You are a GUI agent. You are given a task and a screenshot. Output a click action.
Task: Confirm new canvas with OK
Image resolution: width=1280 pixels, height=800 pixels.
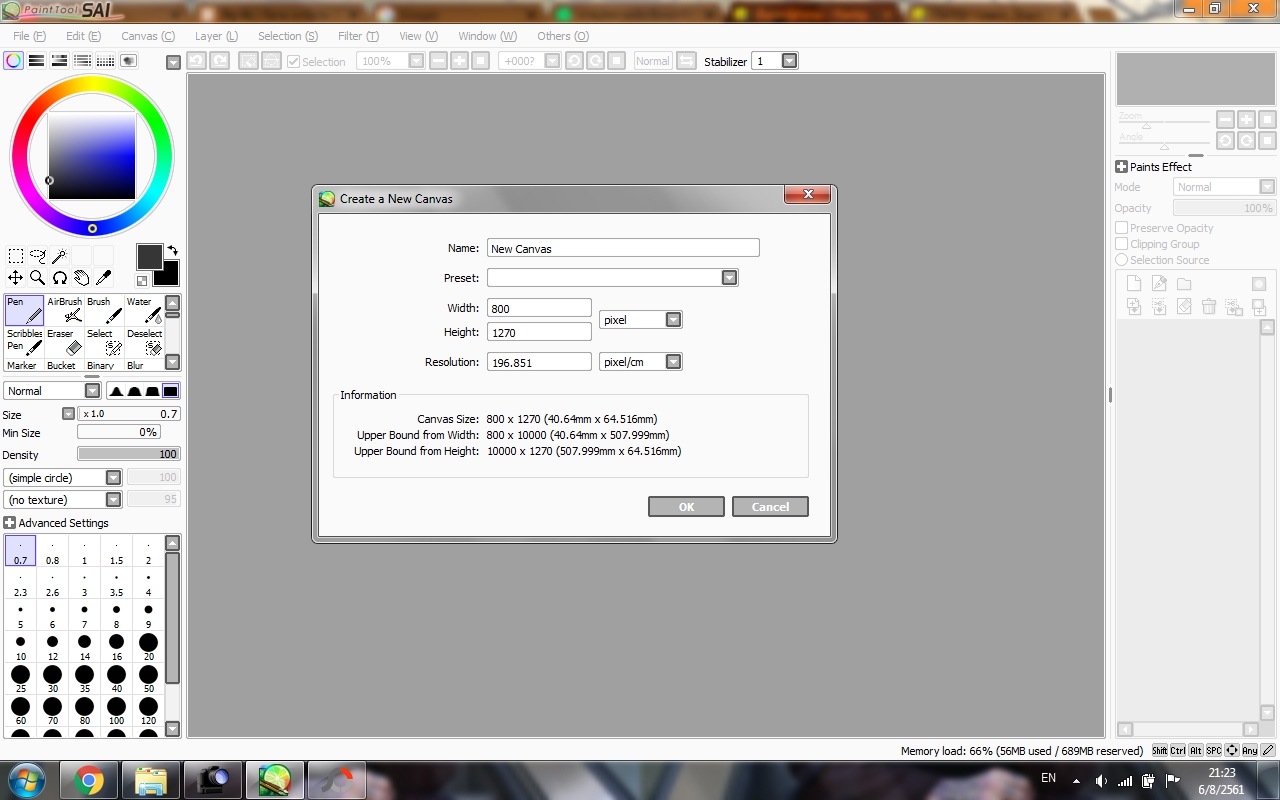pos(686,507)
